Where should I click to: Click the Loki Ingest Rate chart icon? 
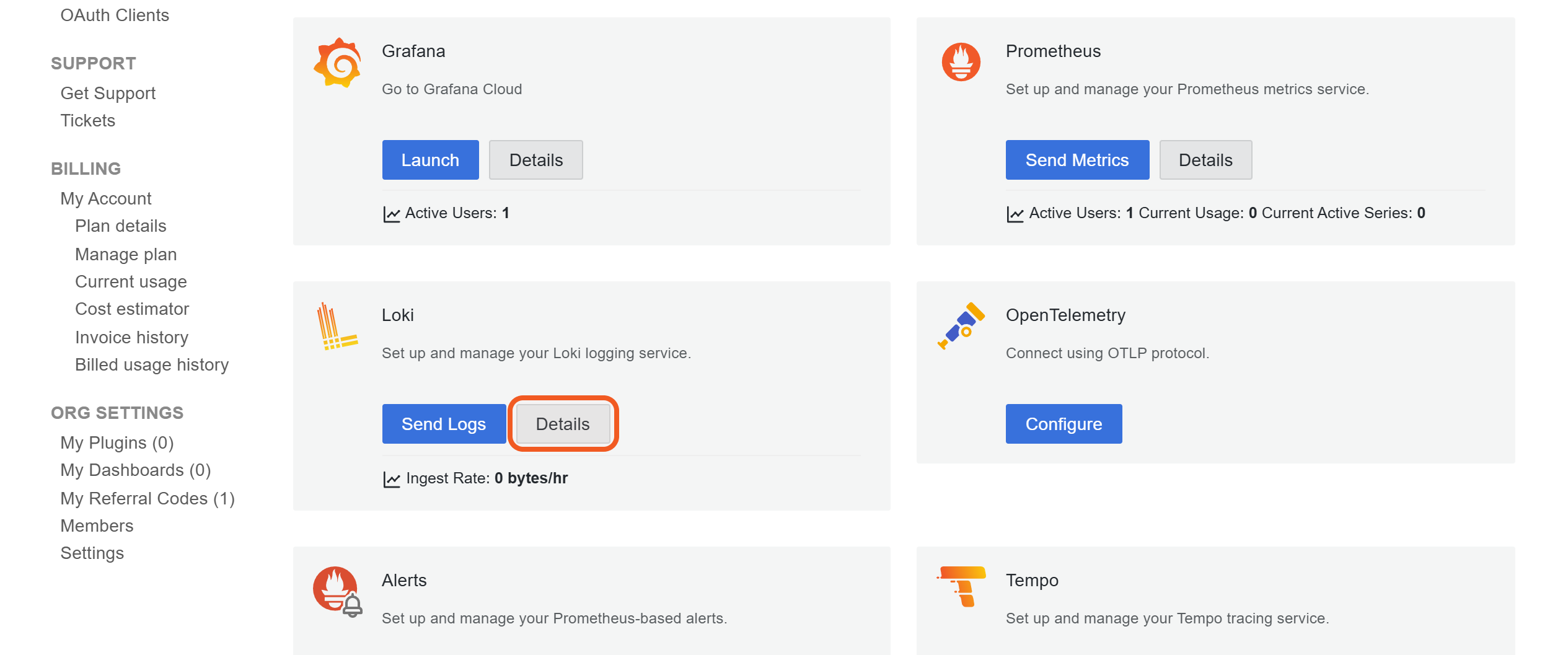point(392,479)
